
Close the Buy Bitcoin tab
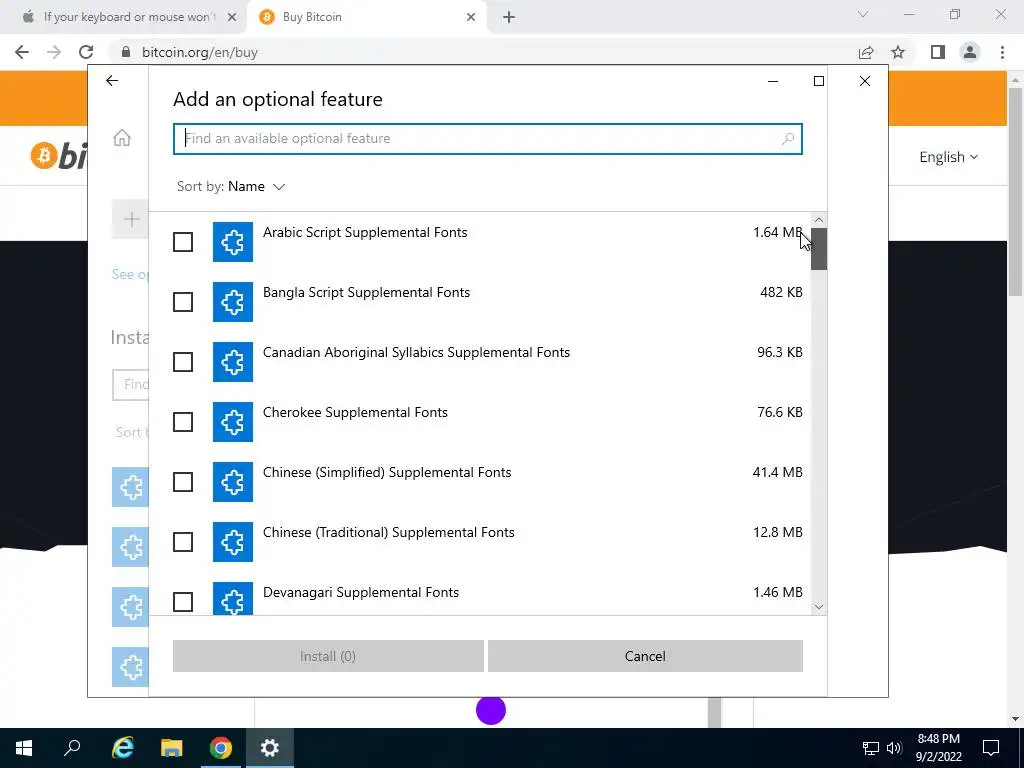(x=471, y=18)
